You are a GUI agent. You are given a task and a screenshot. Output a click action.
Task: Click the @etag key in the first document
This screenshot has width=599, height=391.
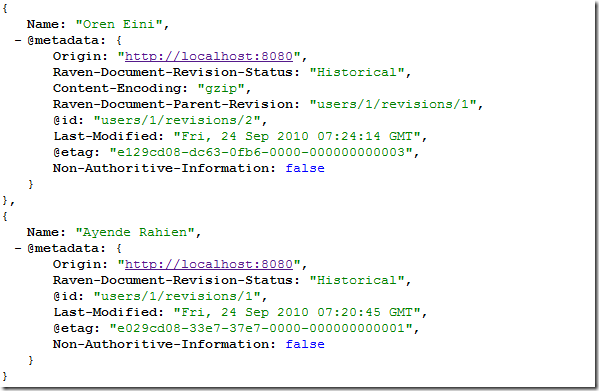[76, 152]
